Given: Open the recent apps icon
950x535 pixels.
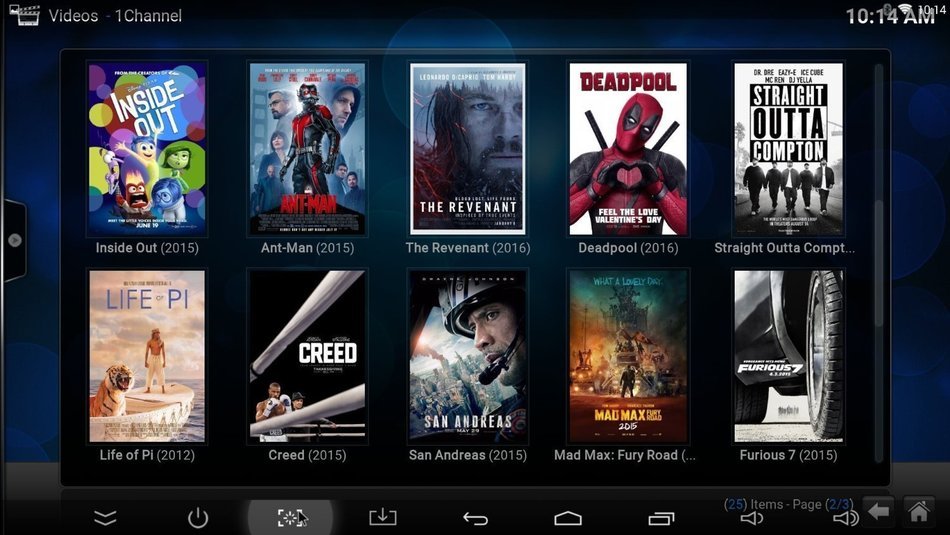Looking at the screenshot, I should point(661,519).
